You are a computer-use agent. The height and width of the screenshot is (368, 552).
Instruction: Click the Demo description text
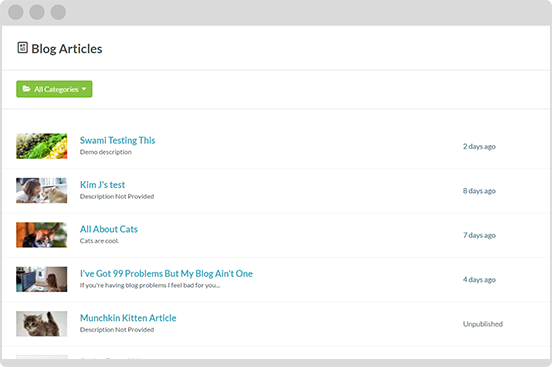coord(106,152)
